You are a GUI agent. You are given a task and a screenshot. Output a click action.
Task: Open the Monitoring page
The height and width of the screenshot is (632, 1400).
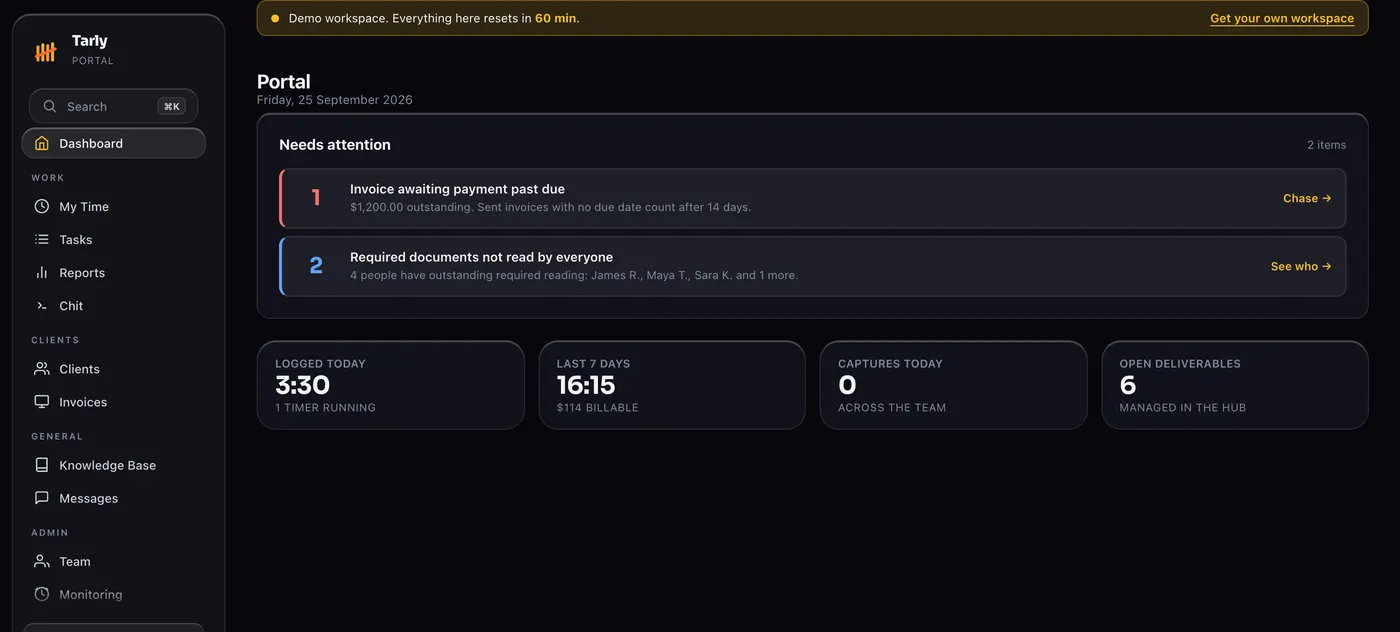tap(114, 594)
